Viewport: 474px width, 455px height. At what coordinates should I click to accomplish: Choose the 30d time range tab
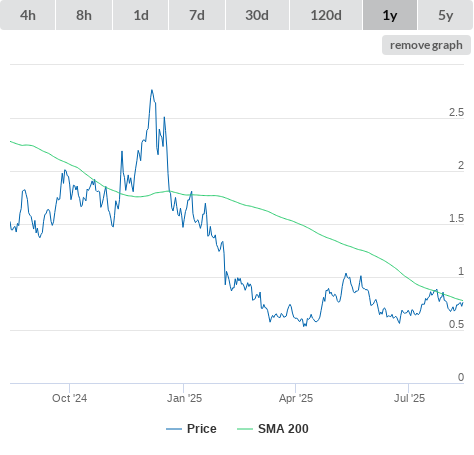click(257, 15)
